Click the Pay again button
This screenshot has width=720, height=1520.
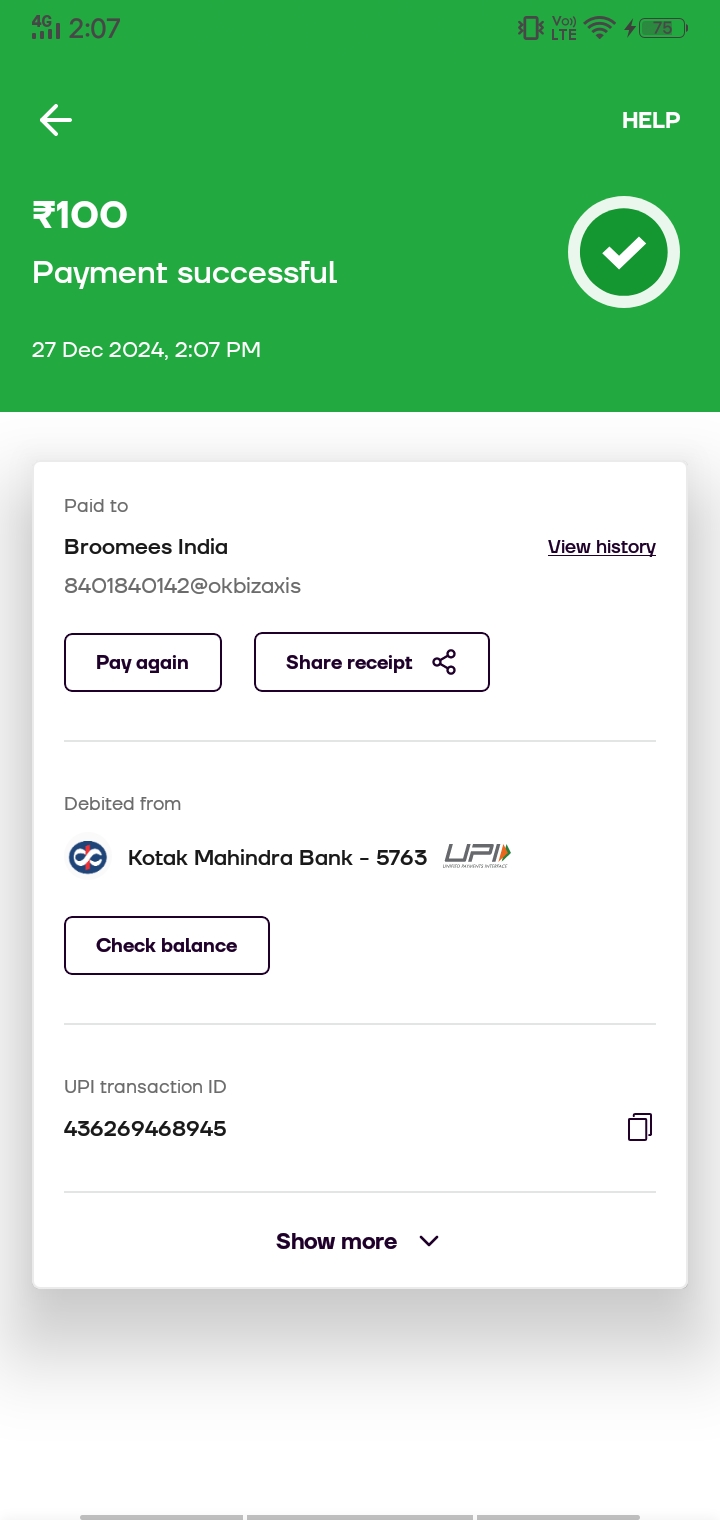(x=143, y=662)
